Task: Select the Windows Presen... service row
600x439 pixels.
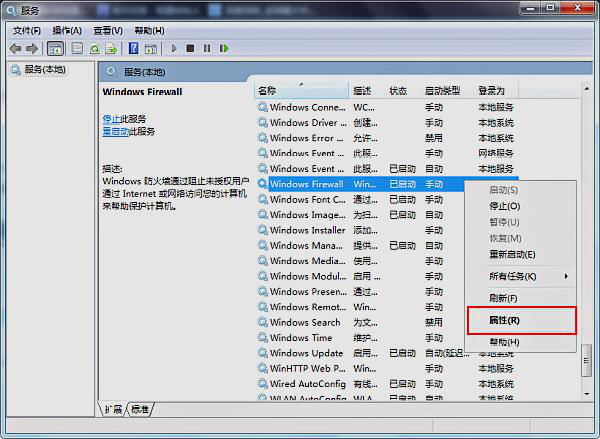Action: click(360, 291)
